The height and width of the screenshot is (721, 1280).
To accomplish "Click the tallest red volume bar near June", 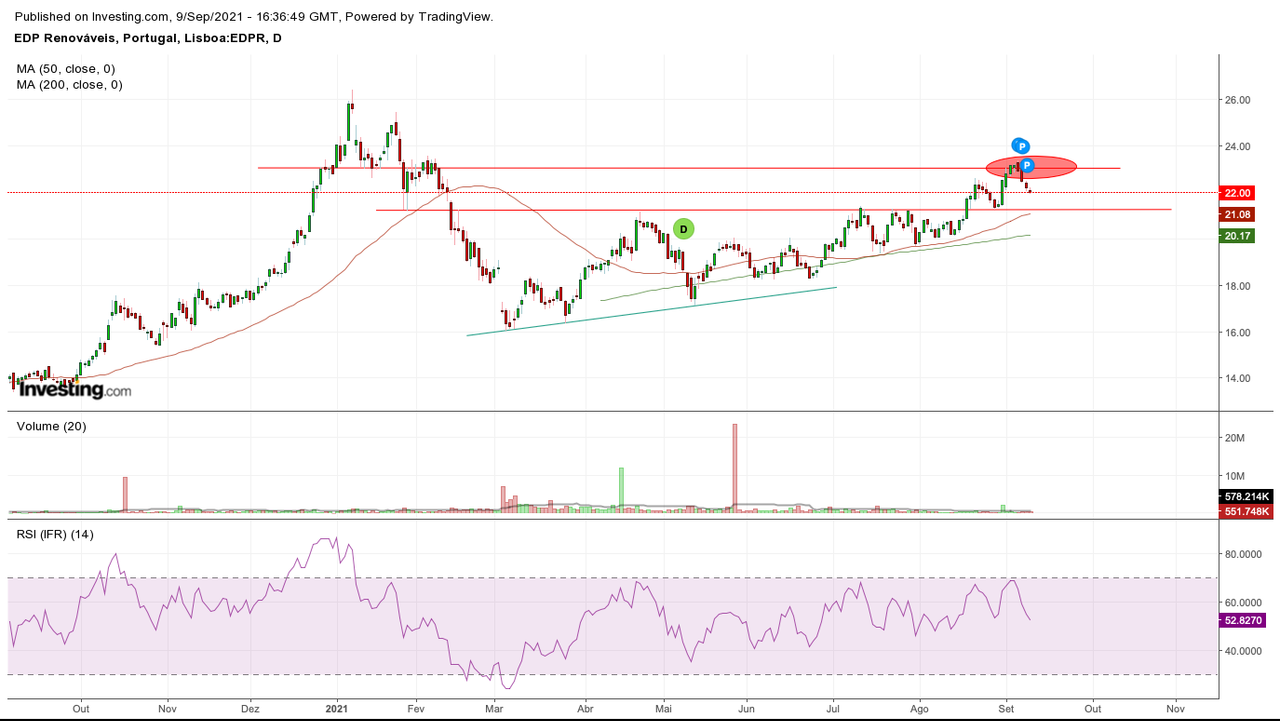I will [734, 468].
